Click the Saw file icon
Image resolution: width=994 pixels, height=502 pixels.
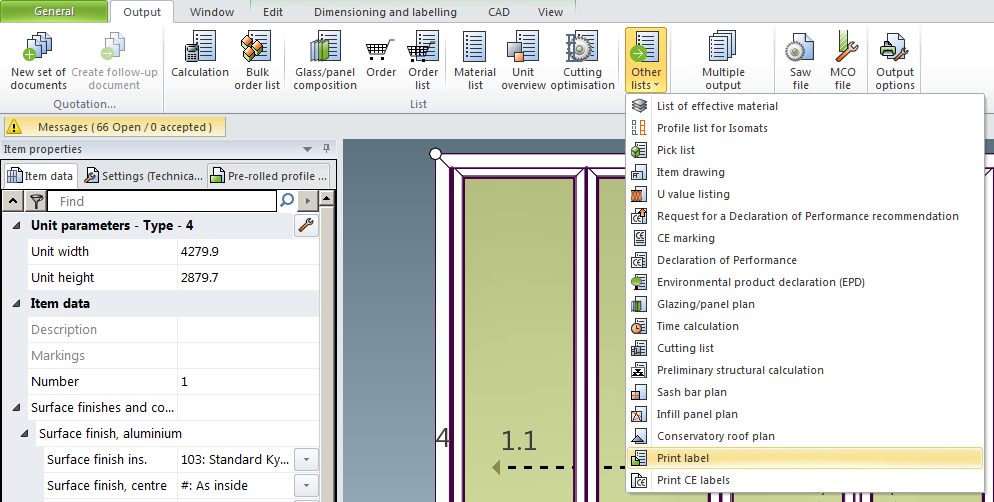click(x=800, y=59)
